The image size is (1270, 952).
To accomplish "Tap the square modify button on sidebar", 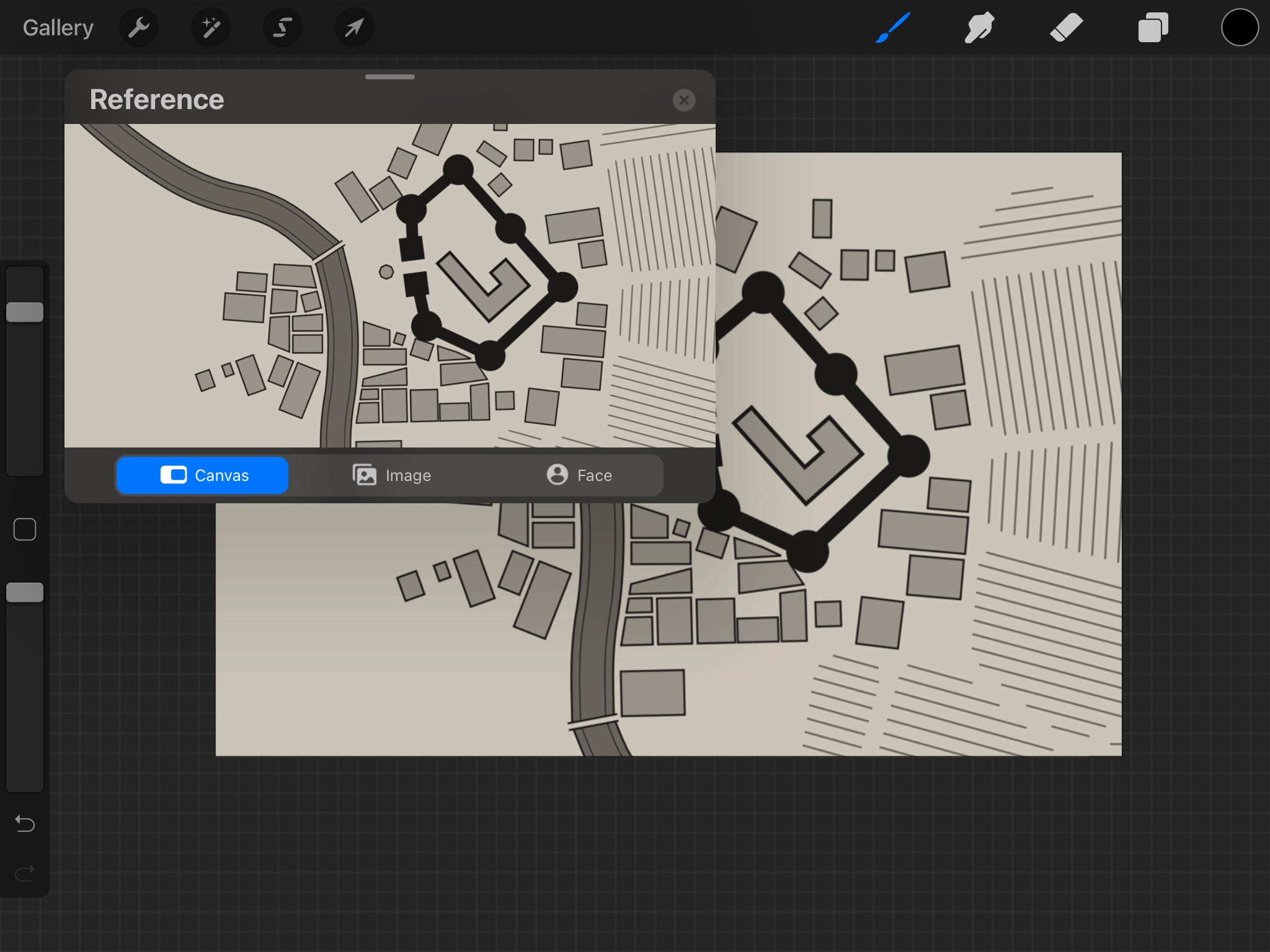I will click(25, 529).
